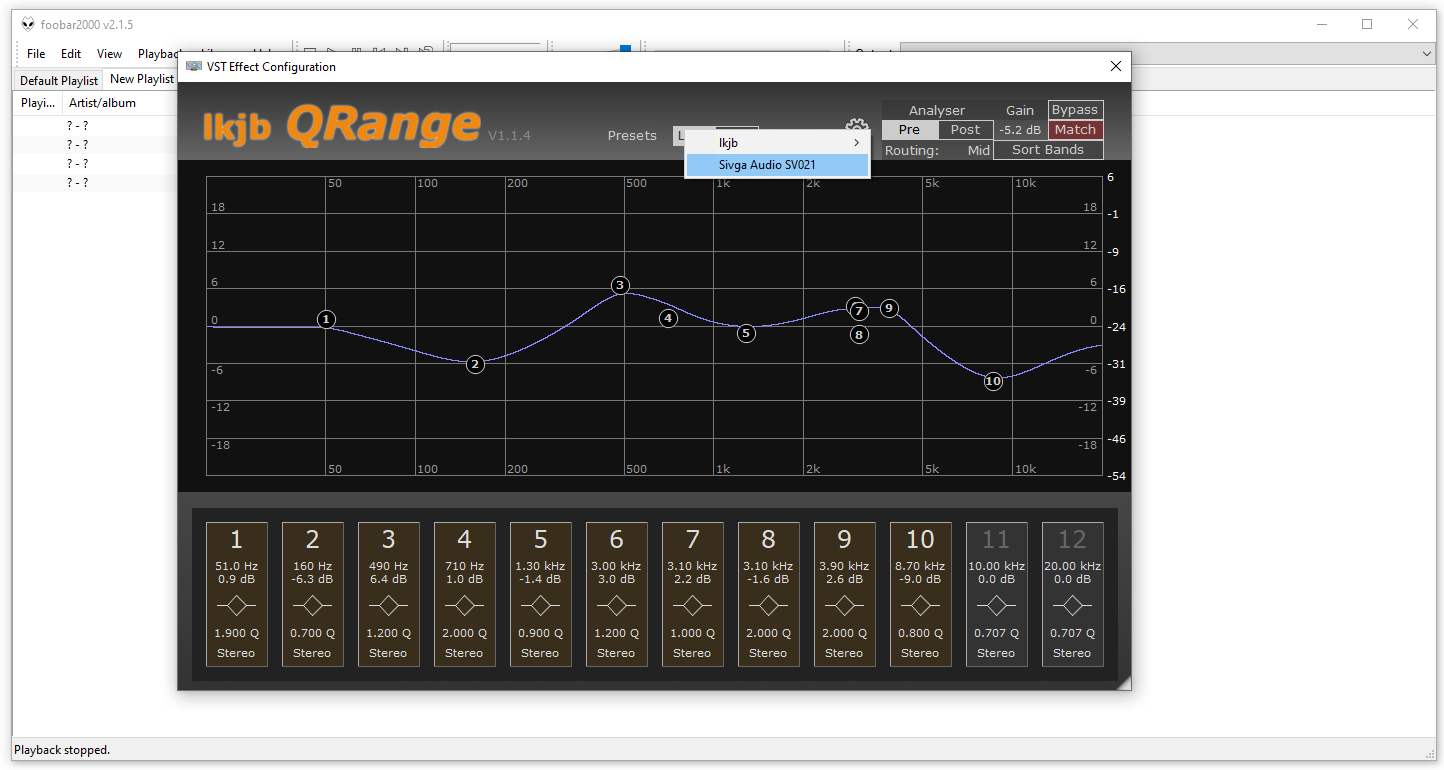Select EQ node 8 on the graph
The image size is (1444, 770).
(x=859, y=335)
